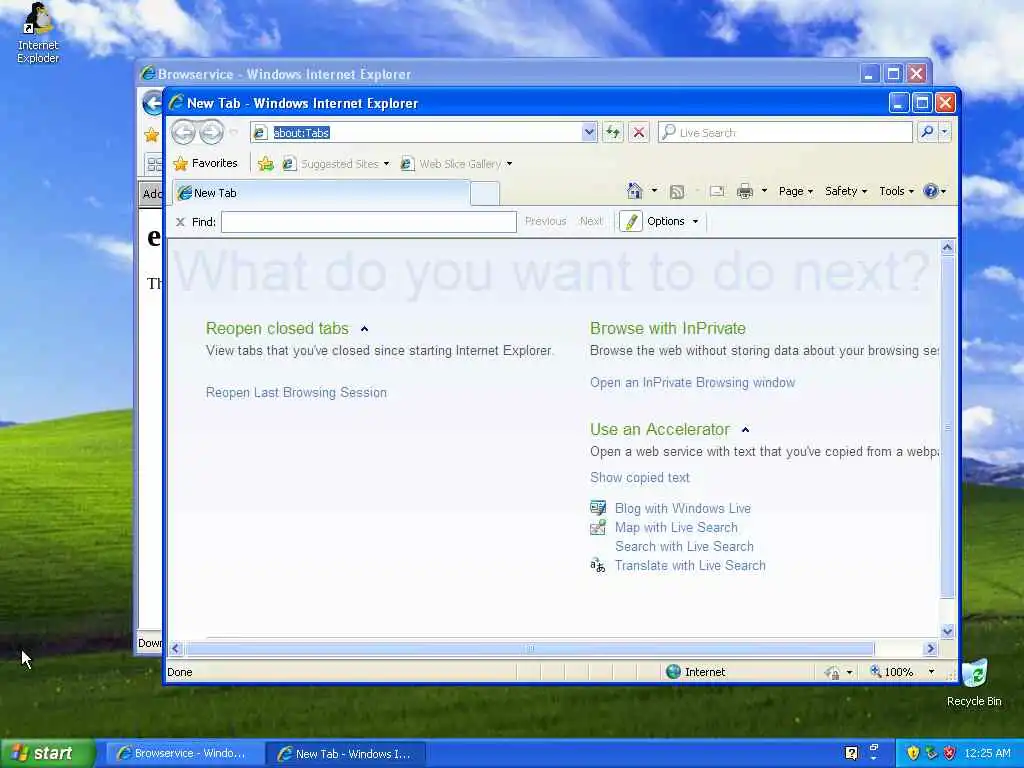
Task: Click the 100% zoom level button
Action: [891, 672]
